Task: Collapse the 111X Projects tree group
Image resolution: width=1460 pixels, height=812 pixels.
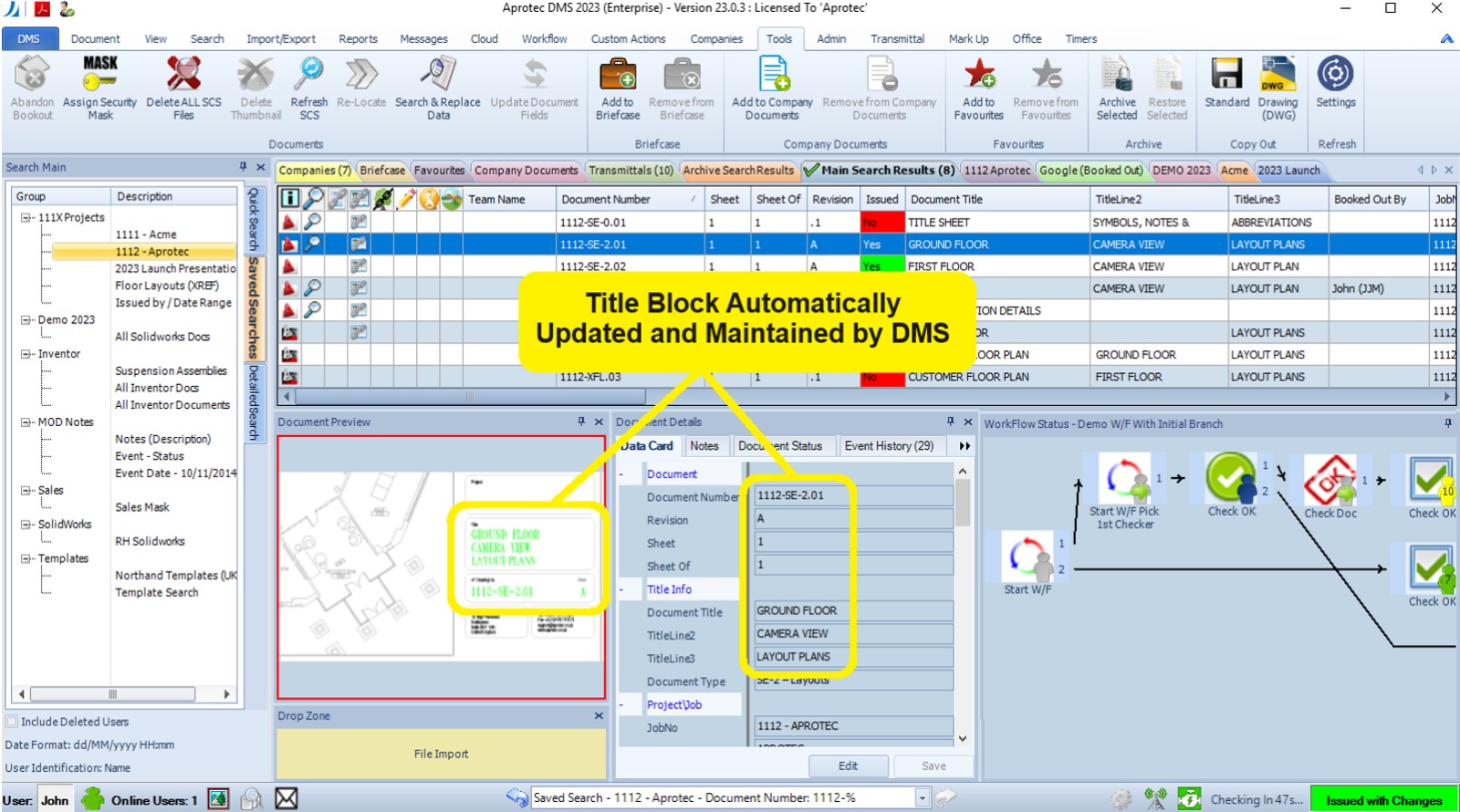Action: click(x=25, y=218)
